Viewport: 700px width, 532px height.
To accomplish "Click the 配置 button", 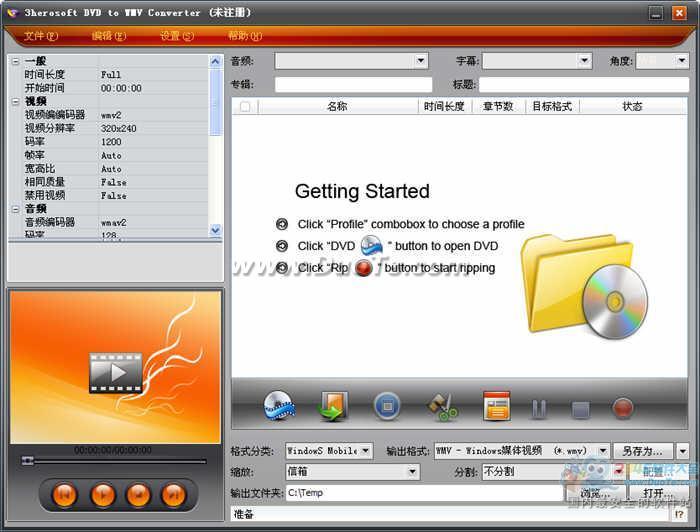I will point(658,472).
